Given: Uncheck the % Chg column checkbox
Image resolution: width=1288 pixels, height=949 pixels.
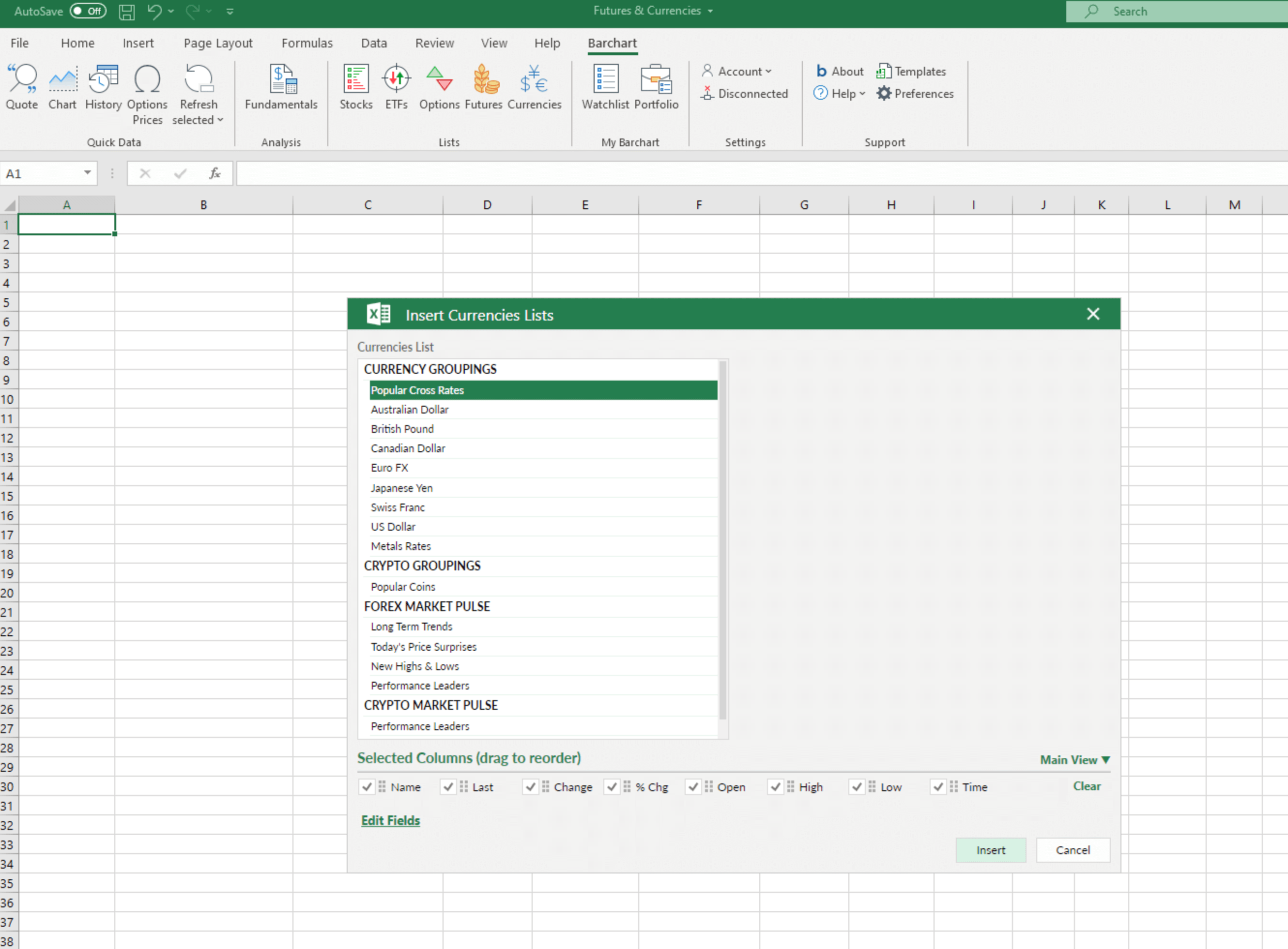Looking at the screenshot, I should click(612, 786).
